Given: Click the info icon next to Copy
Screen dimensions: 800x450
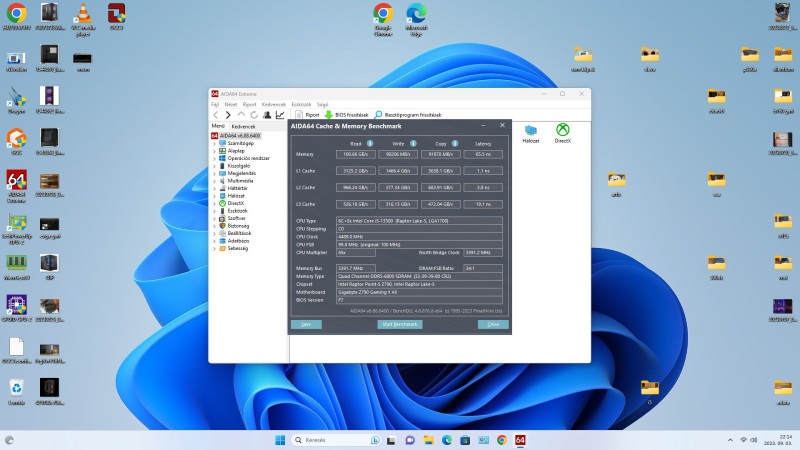Looking at the screenshot, I should pyautogui.click(x=455, y=143).
